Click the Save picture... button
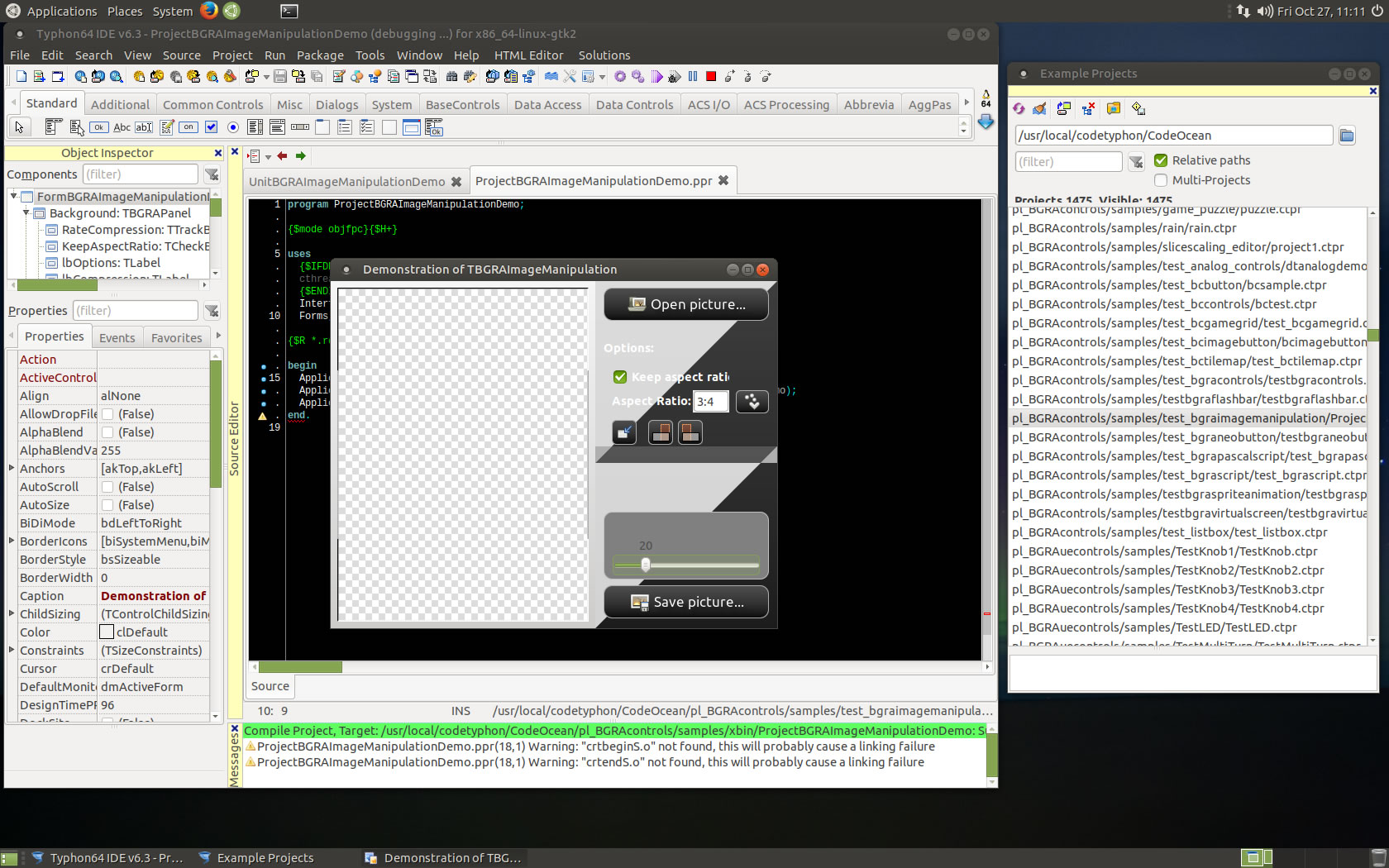 tap(686, 602)
